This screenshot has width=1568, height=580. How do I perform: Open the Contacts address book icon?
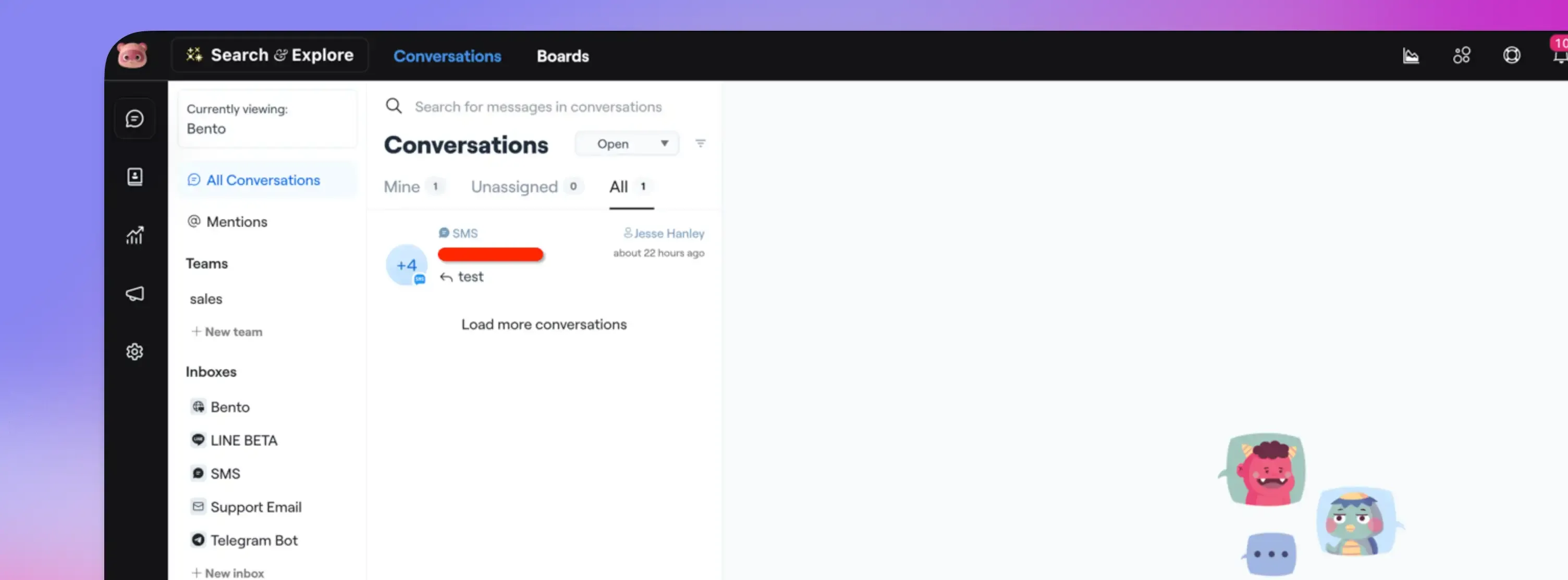134,177
